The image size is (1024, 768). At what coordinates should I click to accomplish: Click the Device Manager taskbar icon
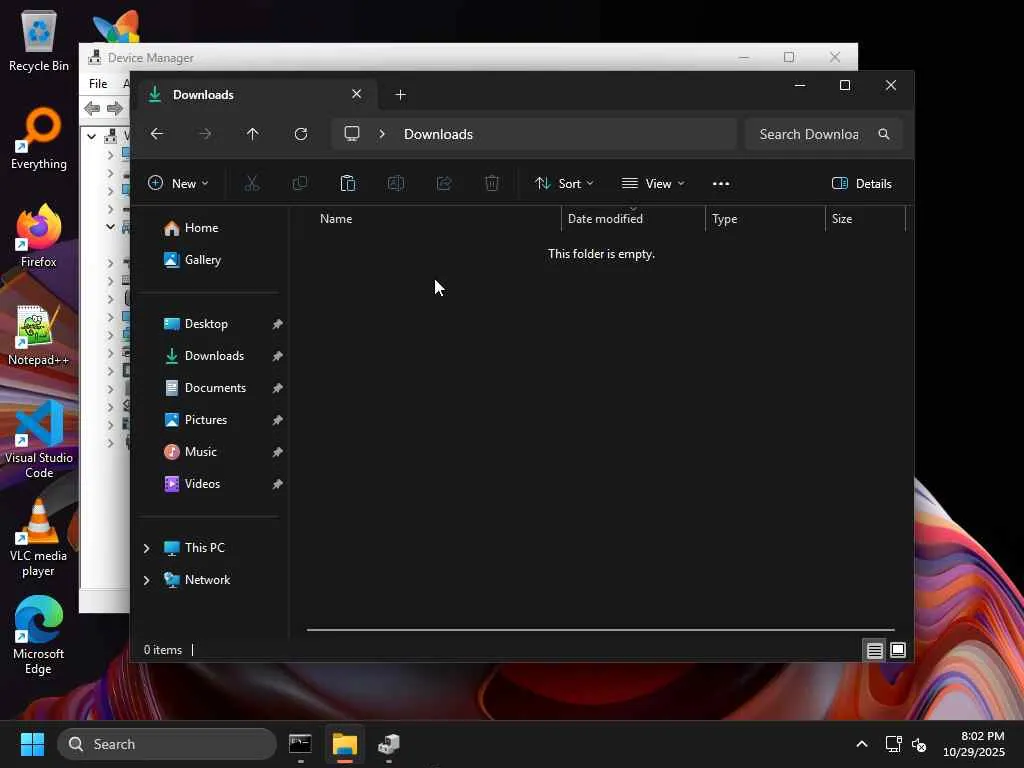coord(389,744)
